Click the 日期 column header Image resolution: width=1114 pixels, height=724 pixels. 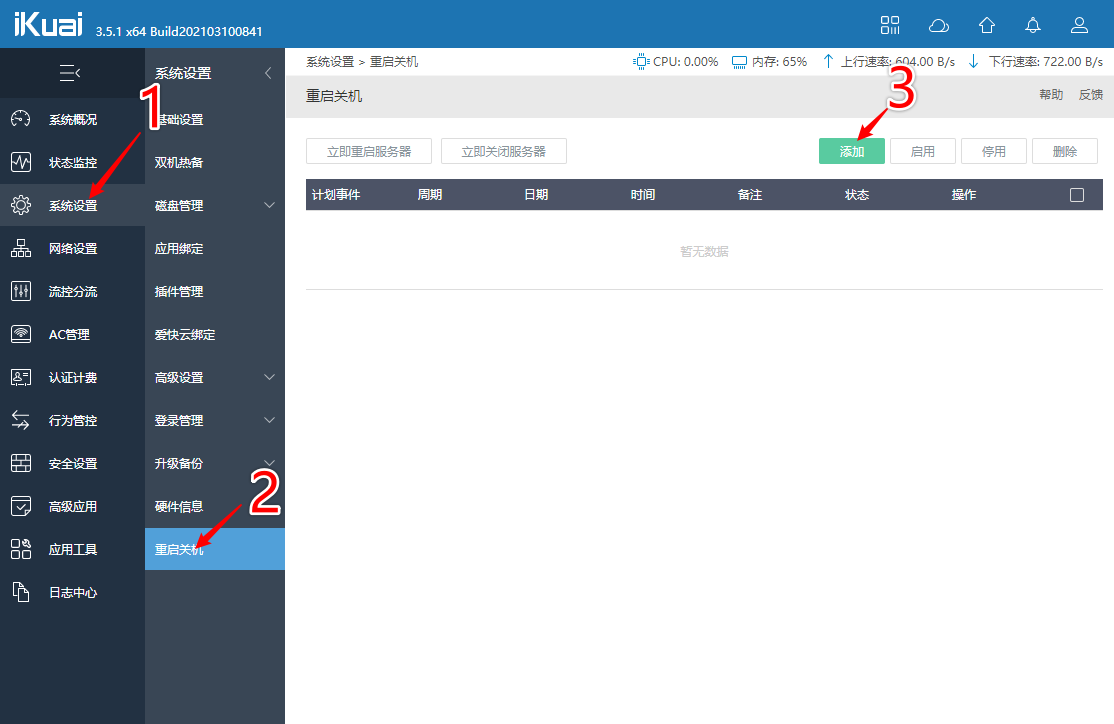[536, 195]
